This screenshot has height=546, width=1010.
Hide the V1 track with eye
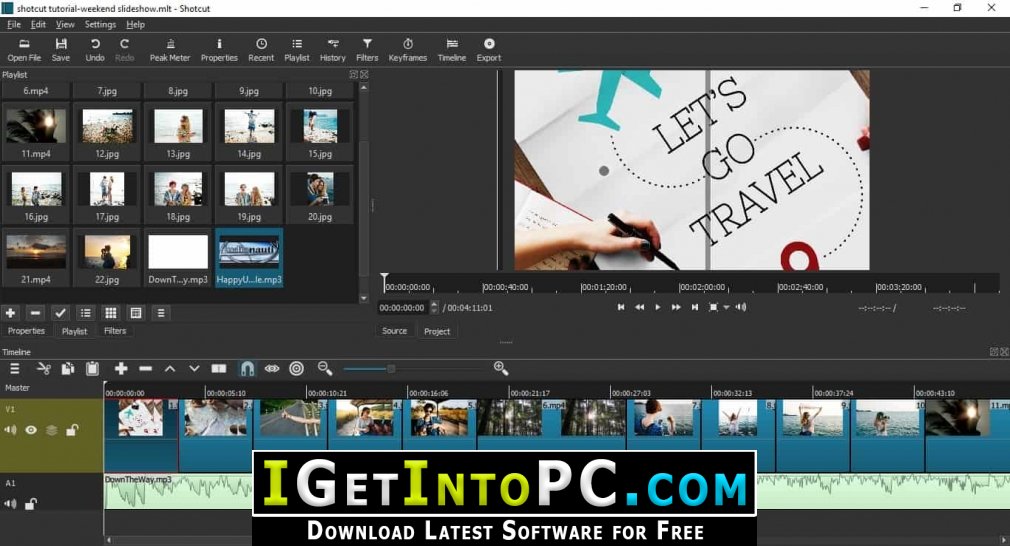[x=31, y=429]
